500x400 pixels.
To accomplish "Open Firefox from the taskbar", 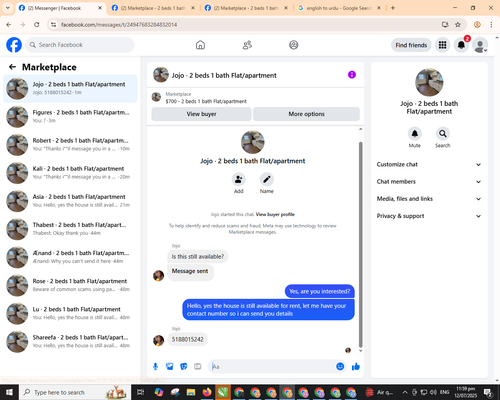I will [207, 392].
